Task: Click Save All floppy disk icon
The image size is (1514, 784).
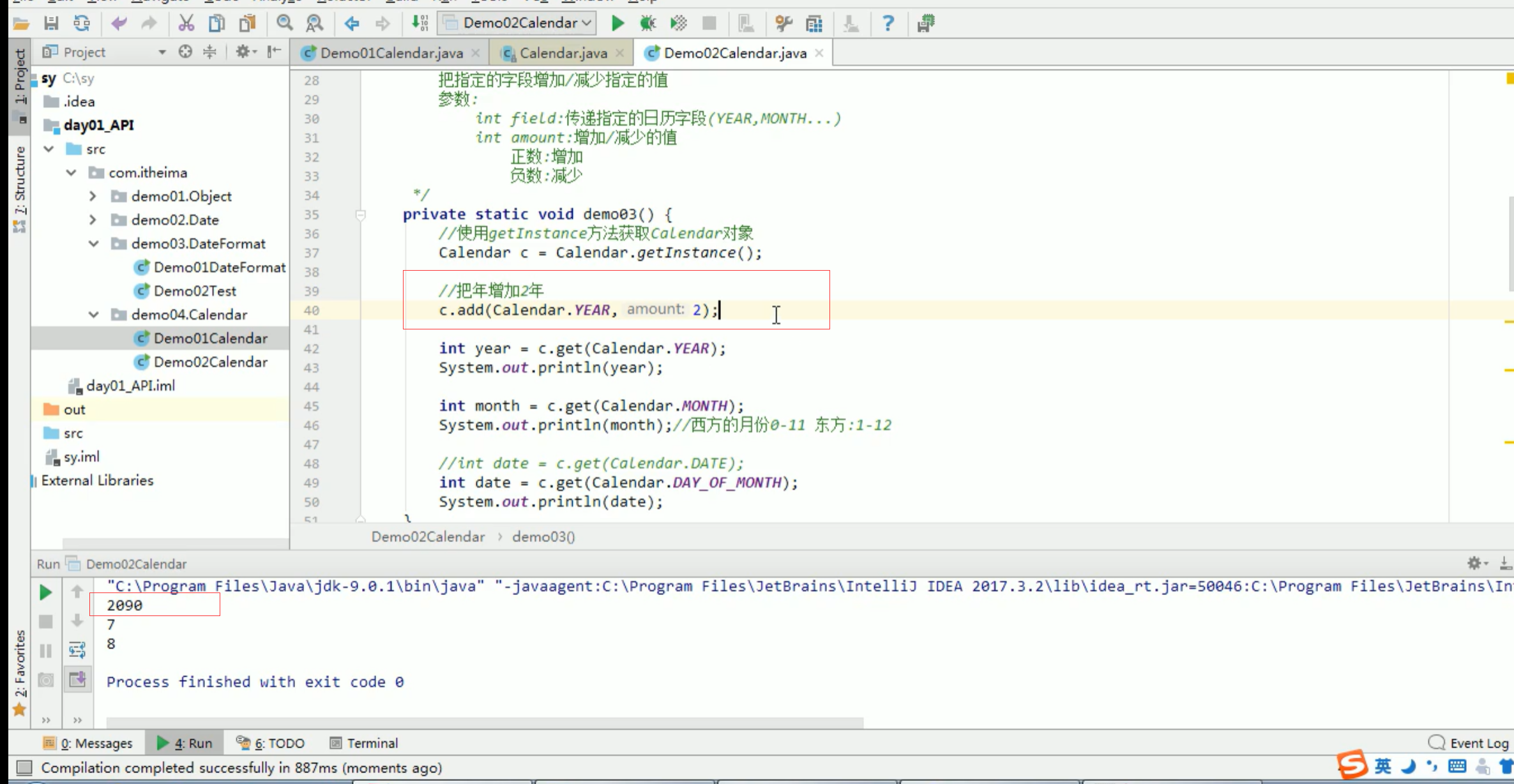Action: 51,24
